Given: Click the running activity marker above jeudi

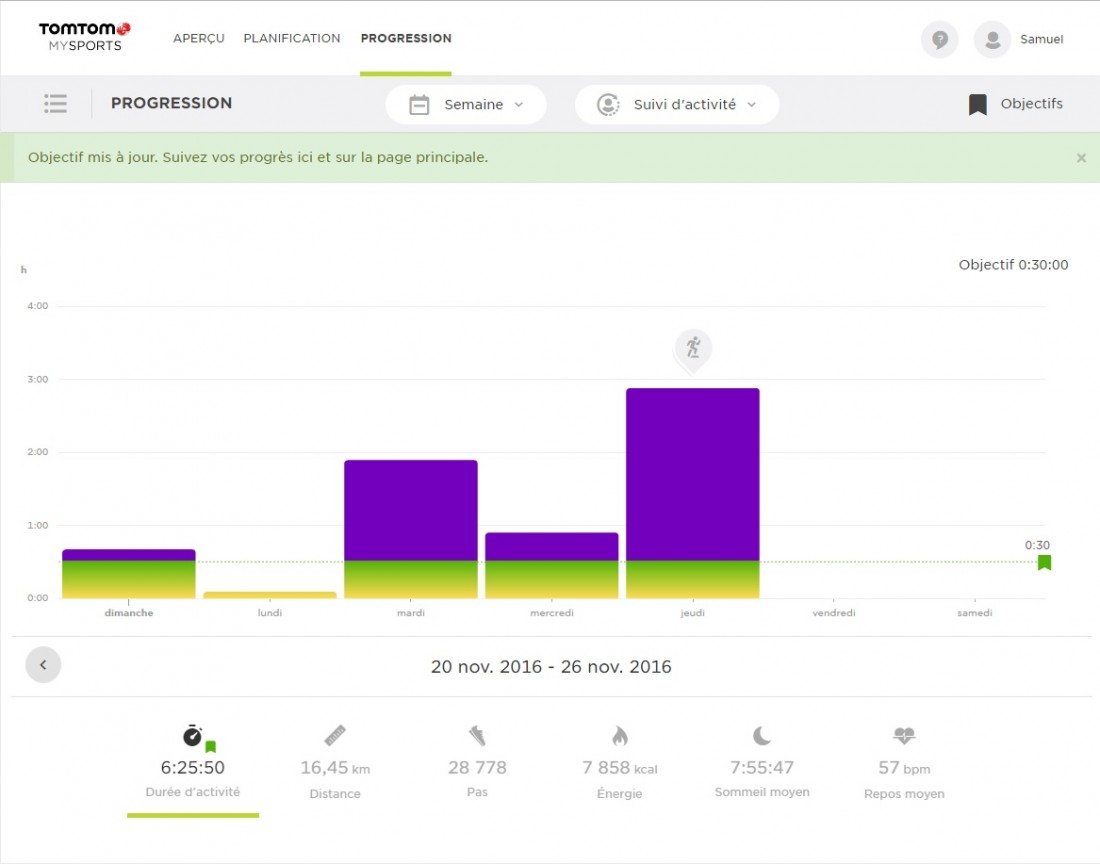Looking at the screenshot, I should click(692, 349).
